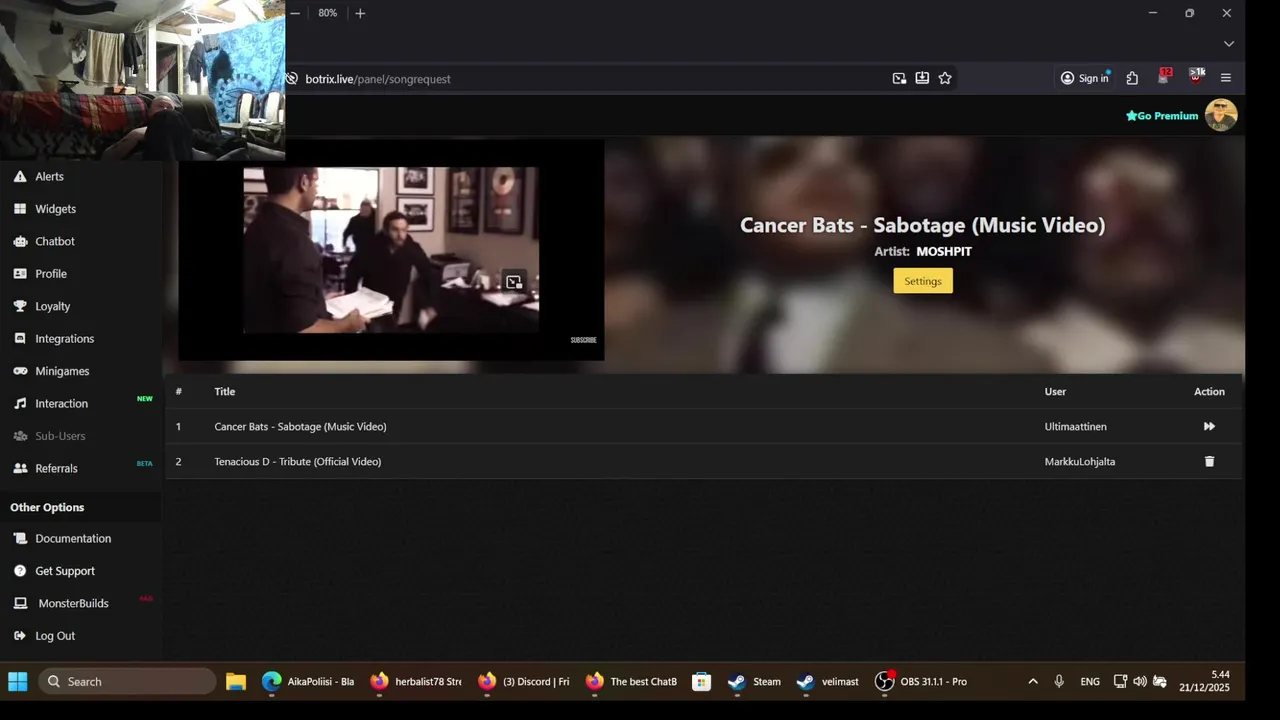Open the Profile page
This screenshot has width=1280, height=720.
tap(51, 274)
